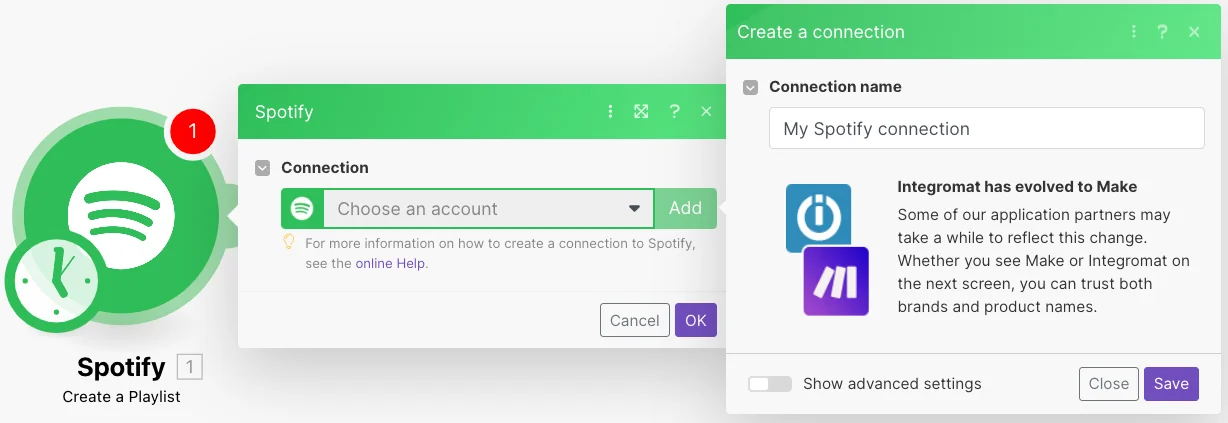Click the purple Make logo
The width and height of the screenshot is (1228, 423).
point(836,281)
